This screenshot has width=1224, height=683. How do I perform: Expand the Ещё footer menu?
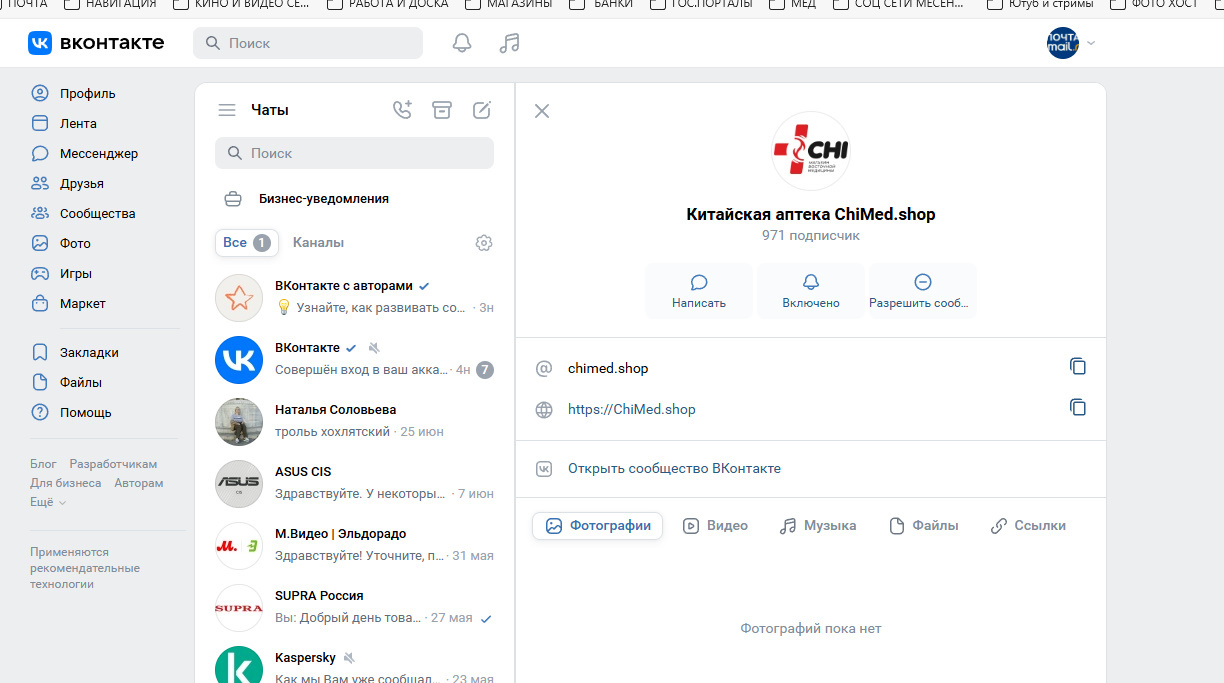tap(48, 502)
